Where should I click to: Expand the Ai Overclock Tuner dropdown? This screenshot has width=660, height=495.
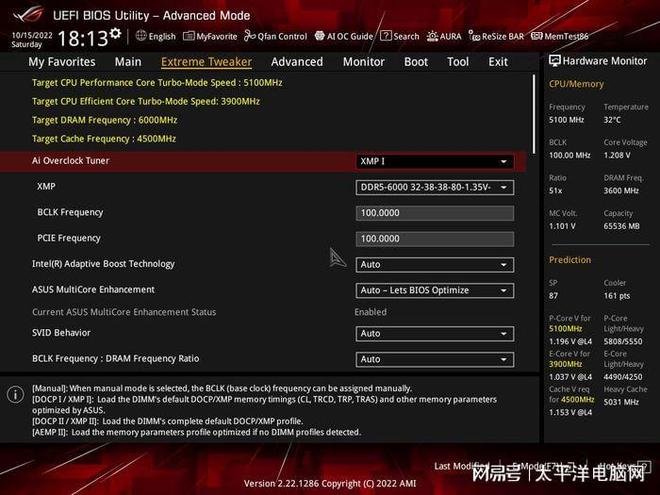(435, 161)
